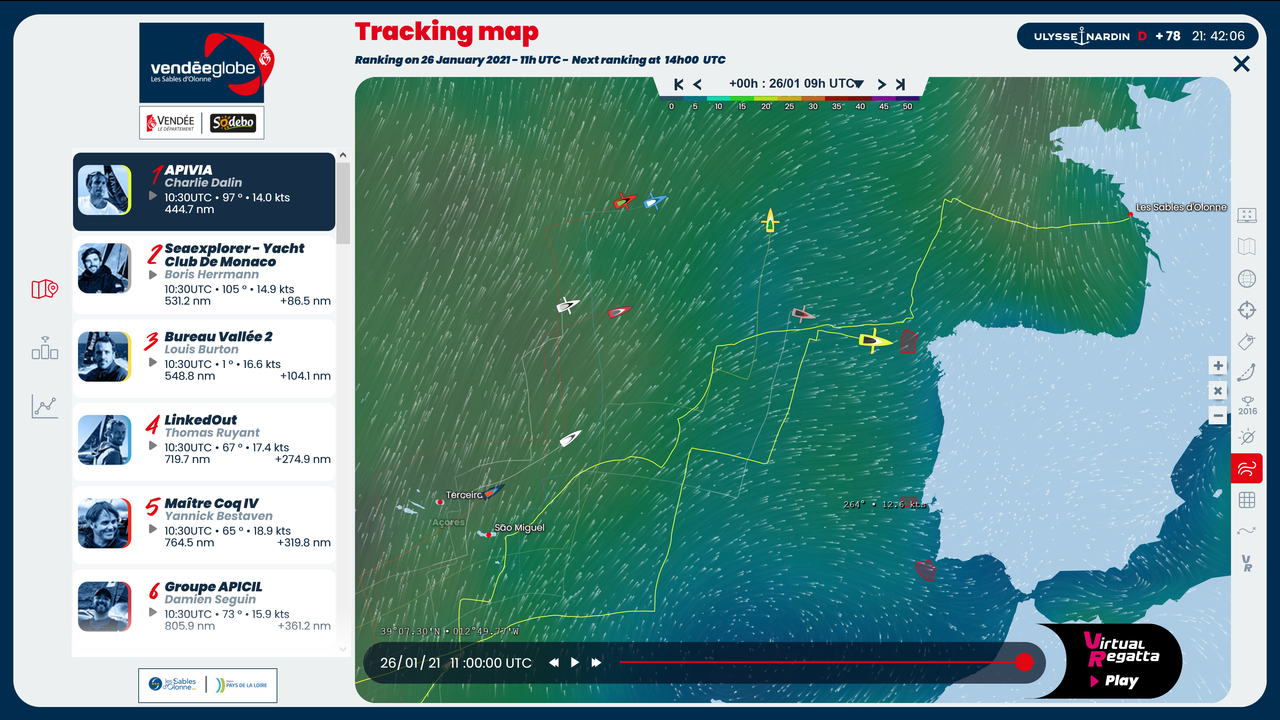1280x720 pixels.
Task: Switch to the globe view icon
Action: tap(1247, 278)
